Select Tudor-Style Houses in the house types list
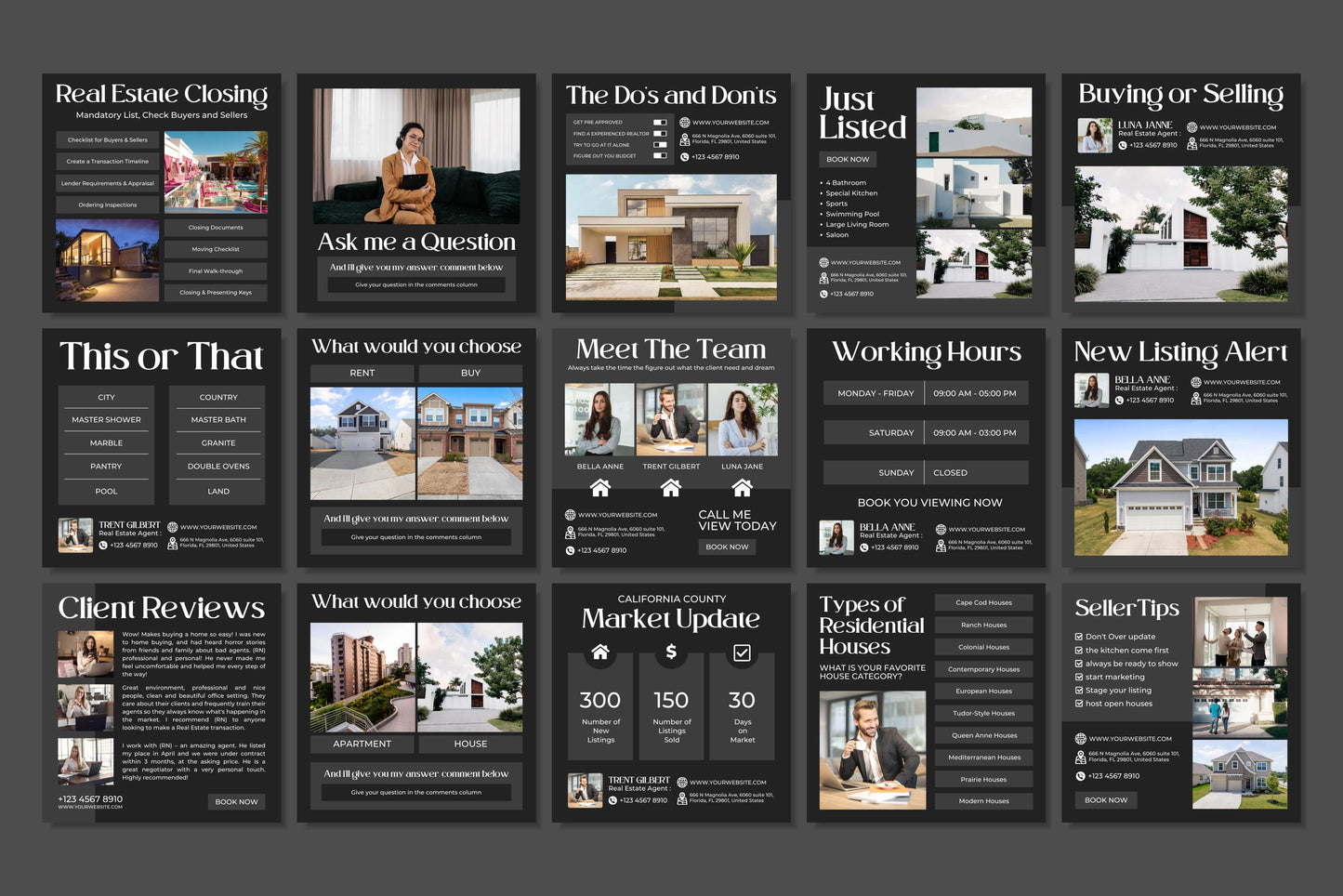Viewport: 1343px width, 896px height. pos(983,713)
